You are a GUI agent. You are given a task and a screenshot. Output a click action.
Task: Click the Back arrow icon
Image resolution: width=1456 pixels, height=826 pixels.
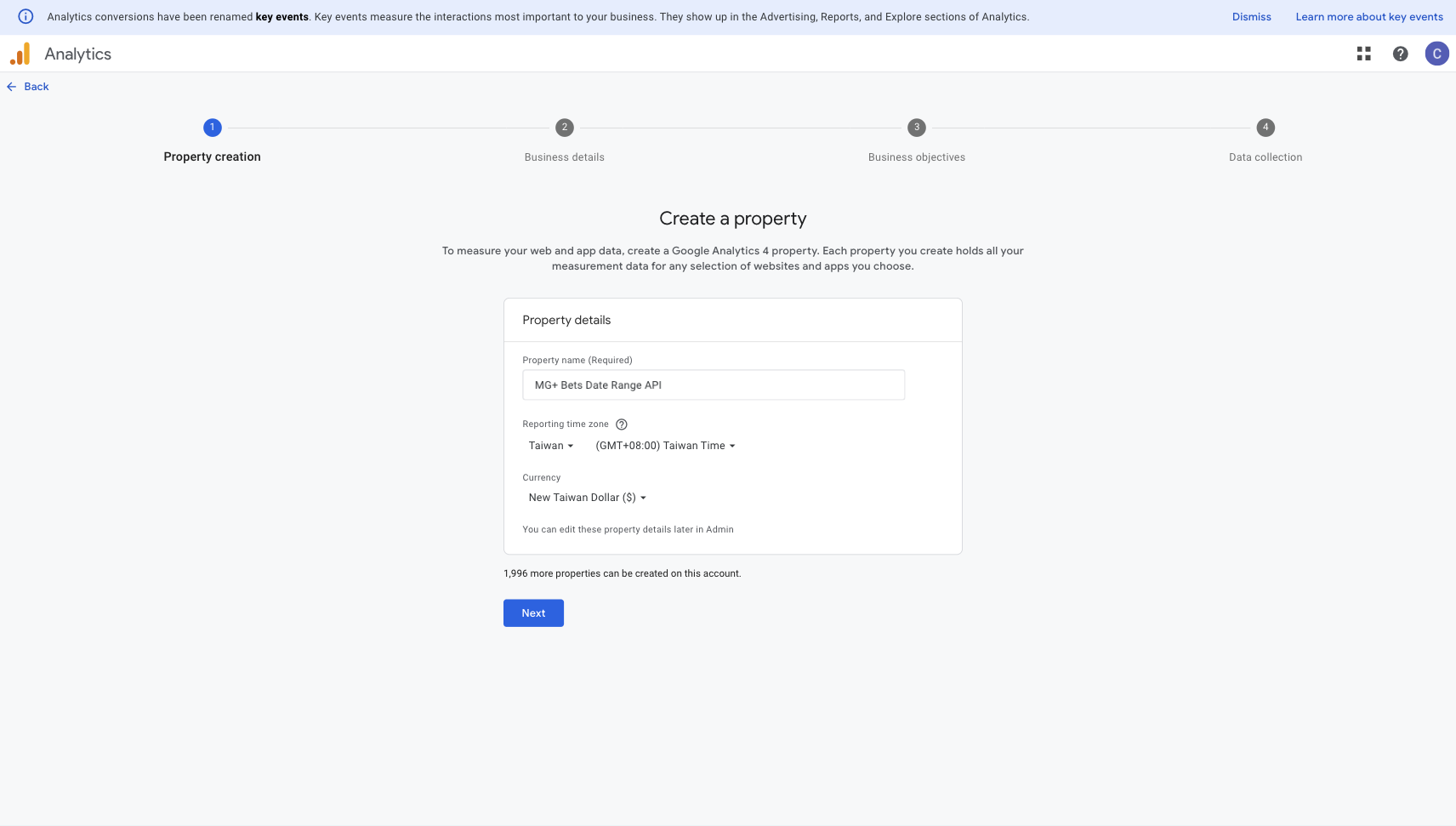click(x=12, y=87)
